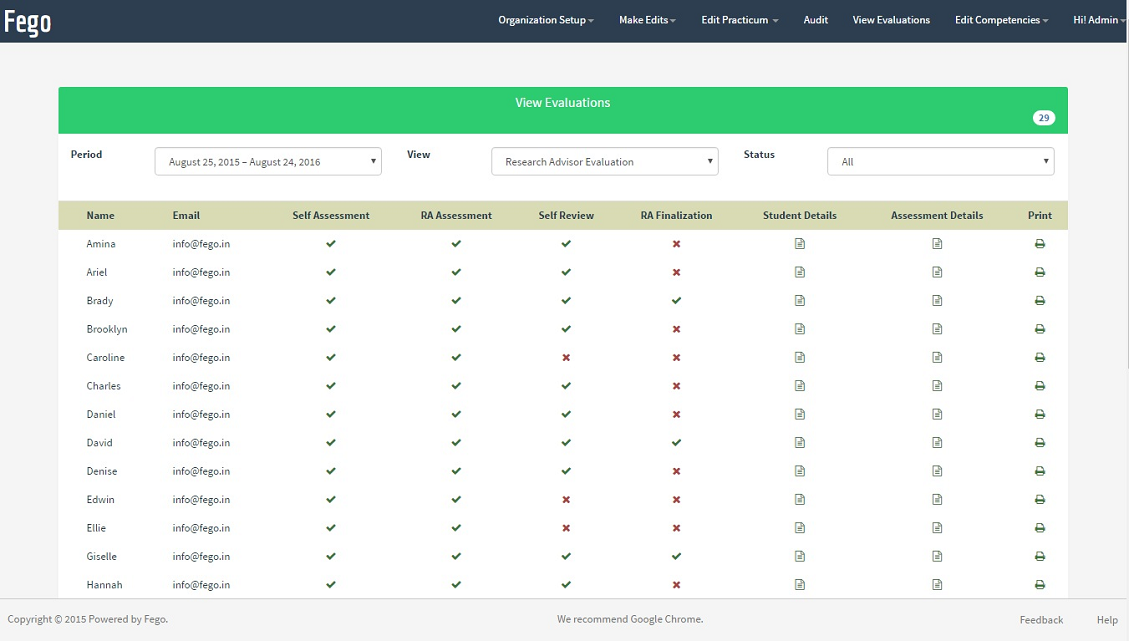Viewport: 1129px width, 641px height.
Task: Open the Organization Setup menu
Action: (x=545, y=20)
